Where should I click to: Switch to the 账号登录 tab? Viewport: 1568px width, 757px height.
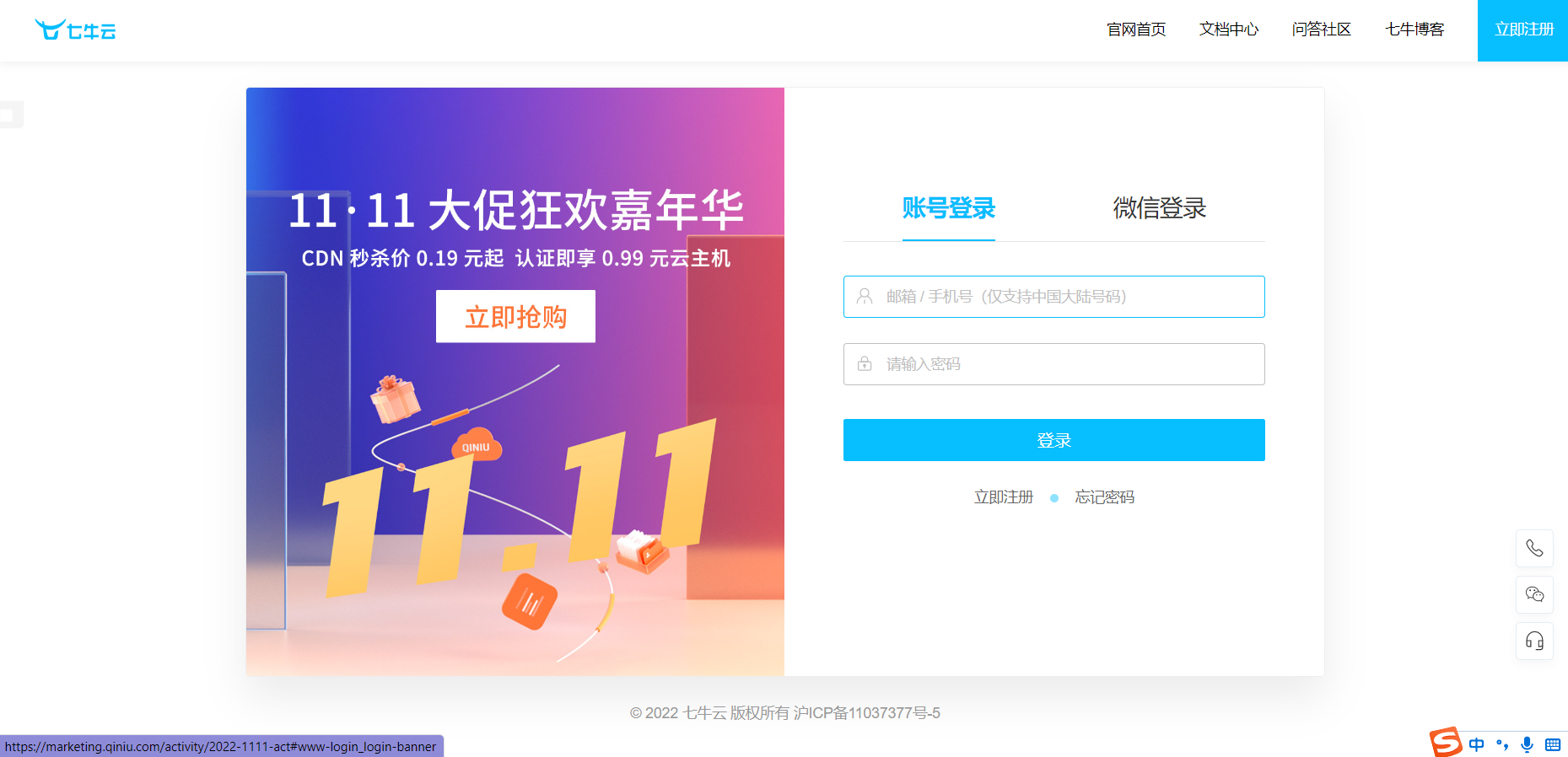[949, 208]
